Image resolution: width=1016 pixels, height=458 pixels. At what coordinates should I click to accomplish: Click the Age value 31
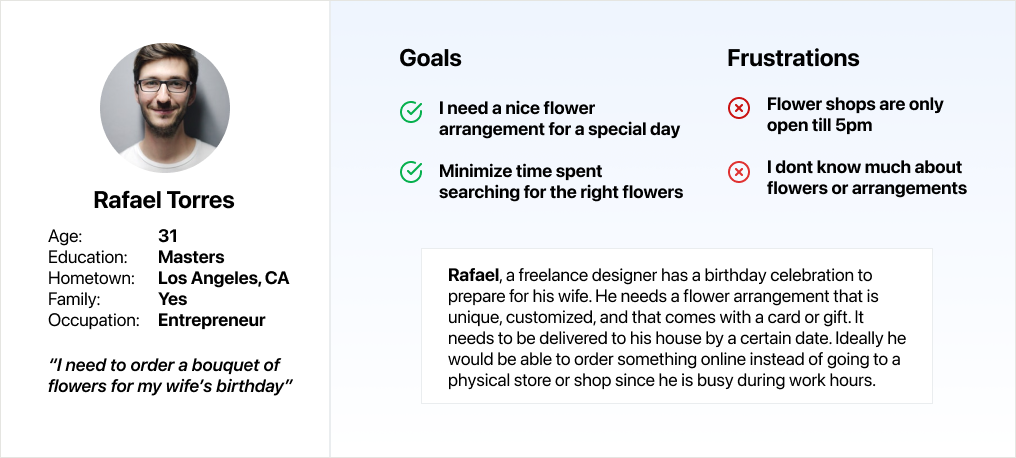point(168,236)
